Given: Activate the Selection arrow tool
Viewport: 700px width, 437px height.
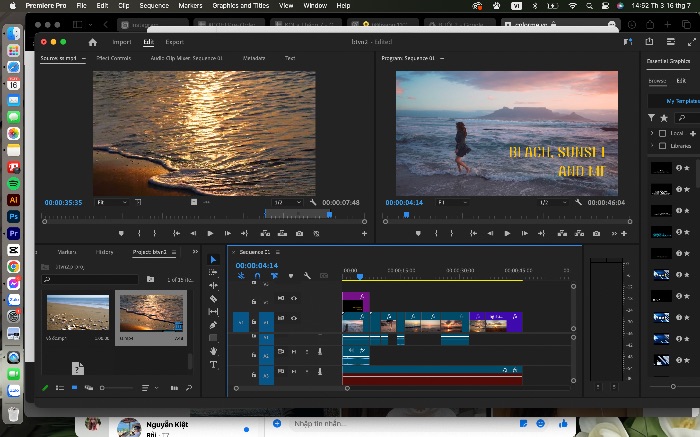Looking at the screenshot, I should pyautogui.click(x=213, y=259).
